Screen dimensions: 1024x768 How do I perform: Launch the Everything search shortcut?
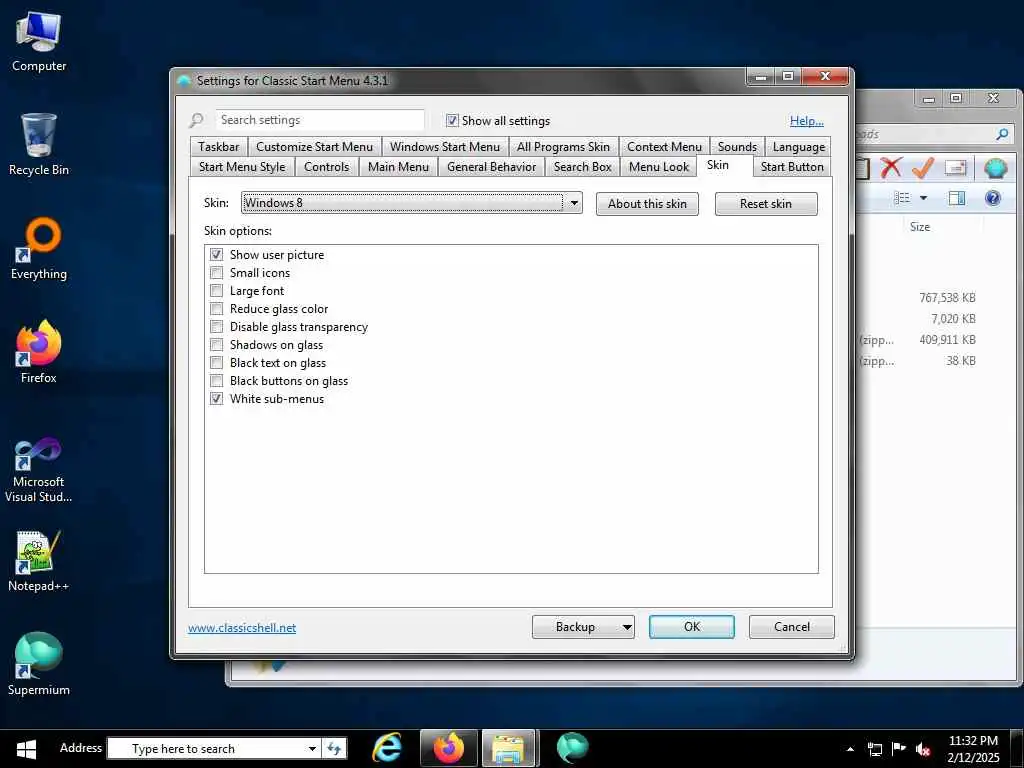39,249
